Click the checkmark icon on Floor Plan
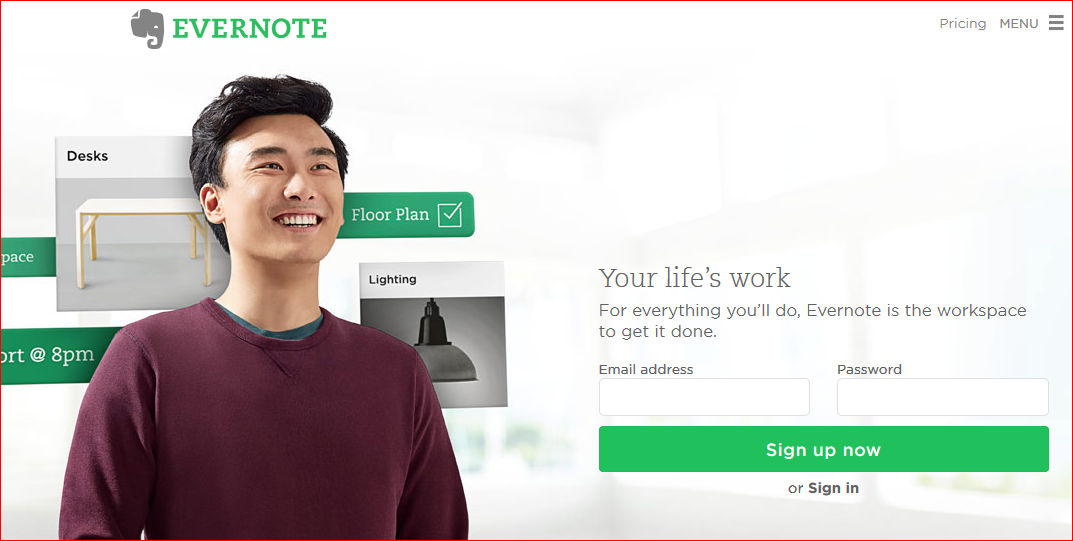Image resolution: width=1073 pixels, height=541 pixels. pos(450,215)
